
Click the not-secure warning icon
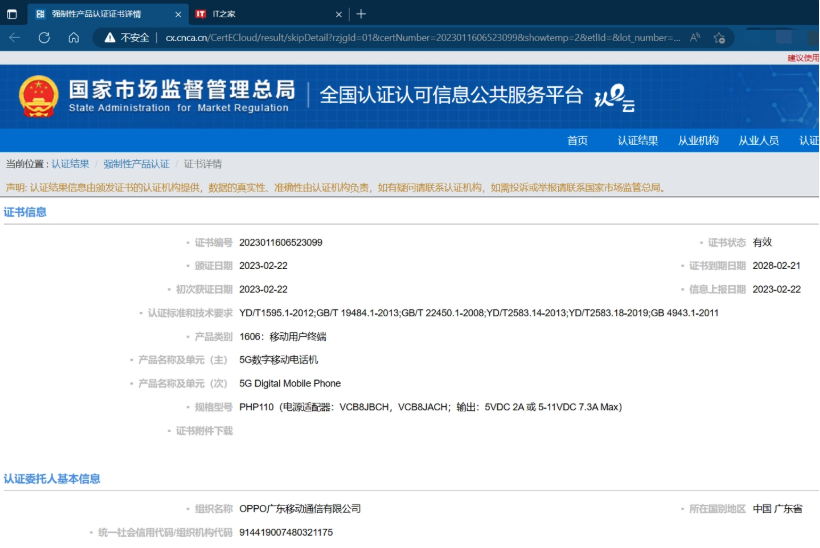pos(109,37)
